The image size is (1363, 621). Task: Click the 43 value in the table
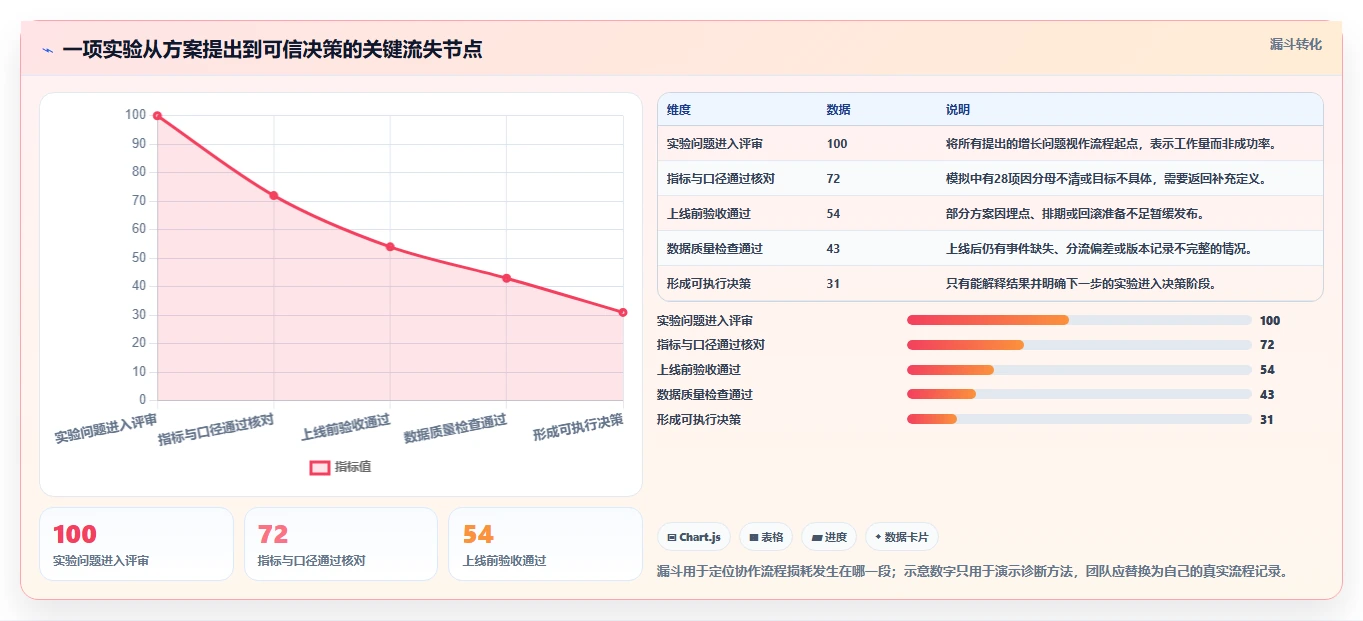click(834, 248)
